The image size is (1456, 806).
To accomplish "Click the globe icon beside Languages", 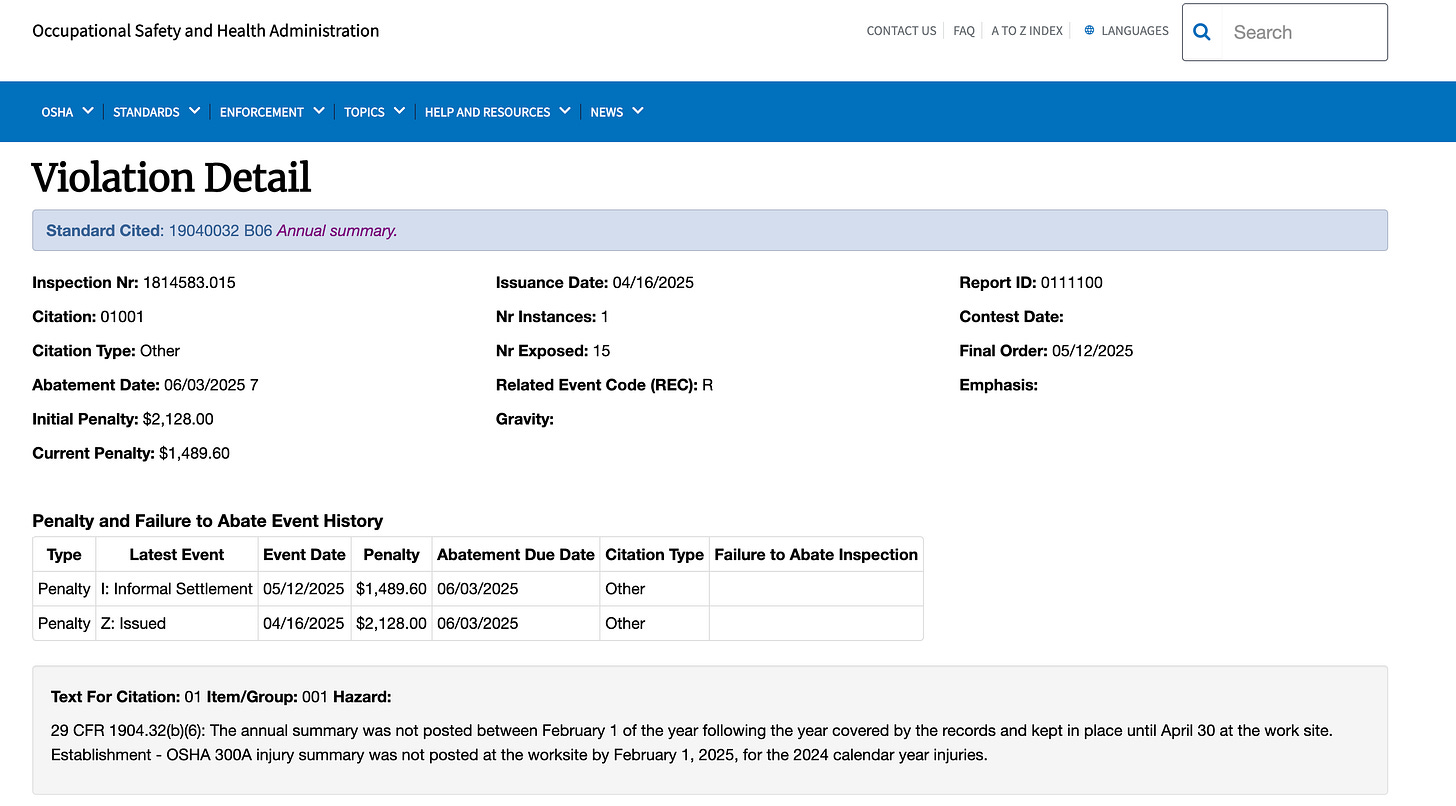I will [x=1089, y=31].
